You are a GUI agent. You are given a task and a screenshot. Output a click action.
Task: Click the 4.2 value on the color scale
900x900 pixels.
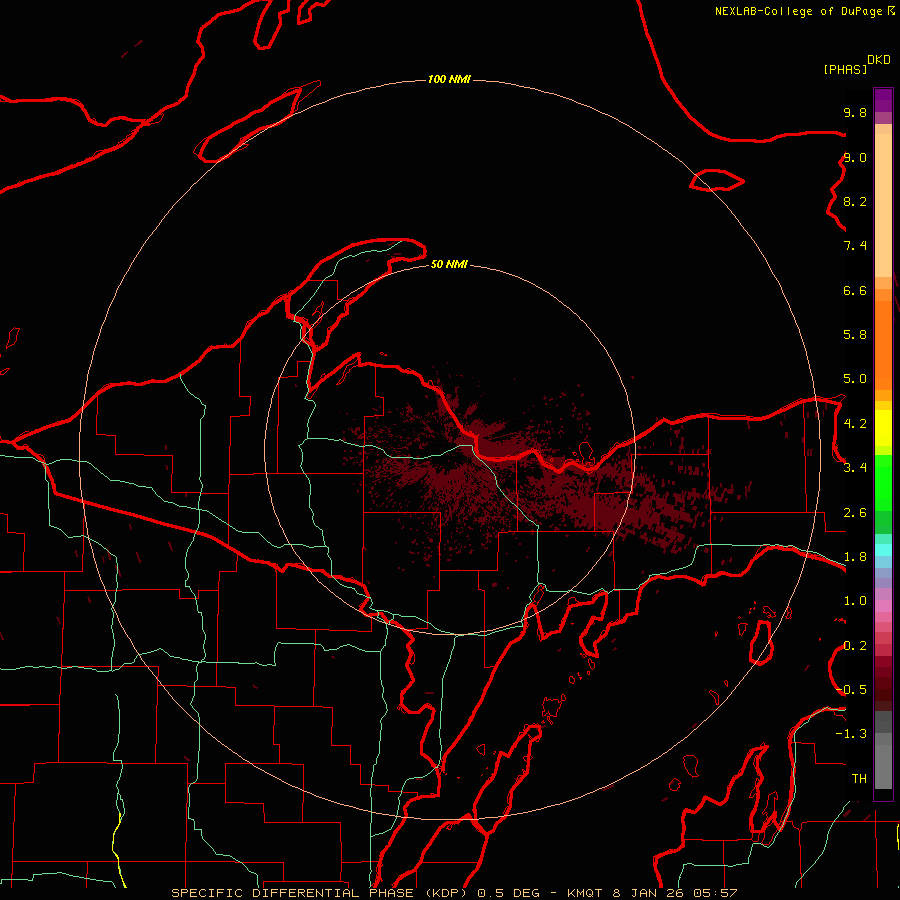tap(855, 424)
